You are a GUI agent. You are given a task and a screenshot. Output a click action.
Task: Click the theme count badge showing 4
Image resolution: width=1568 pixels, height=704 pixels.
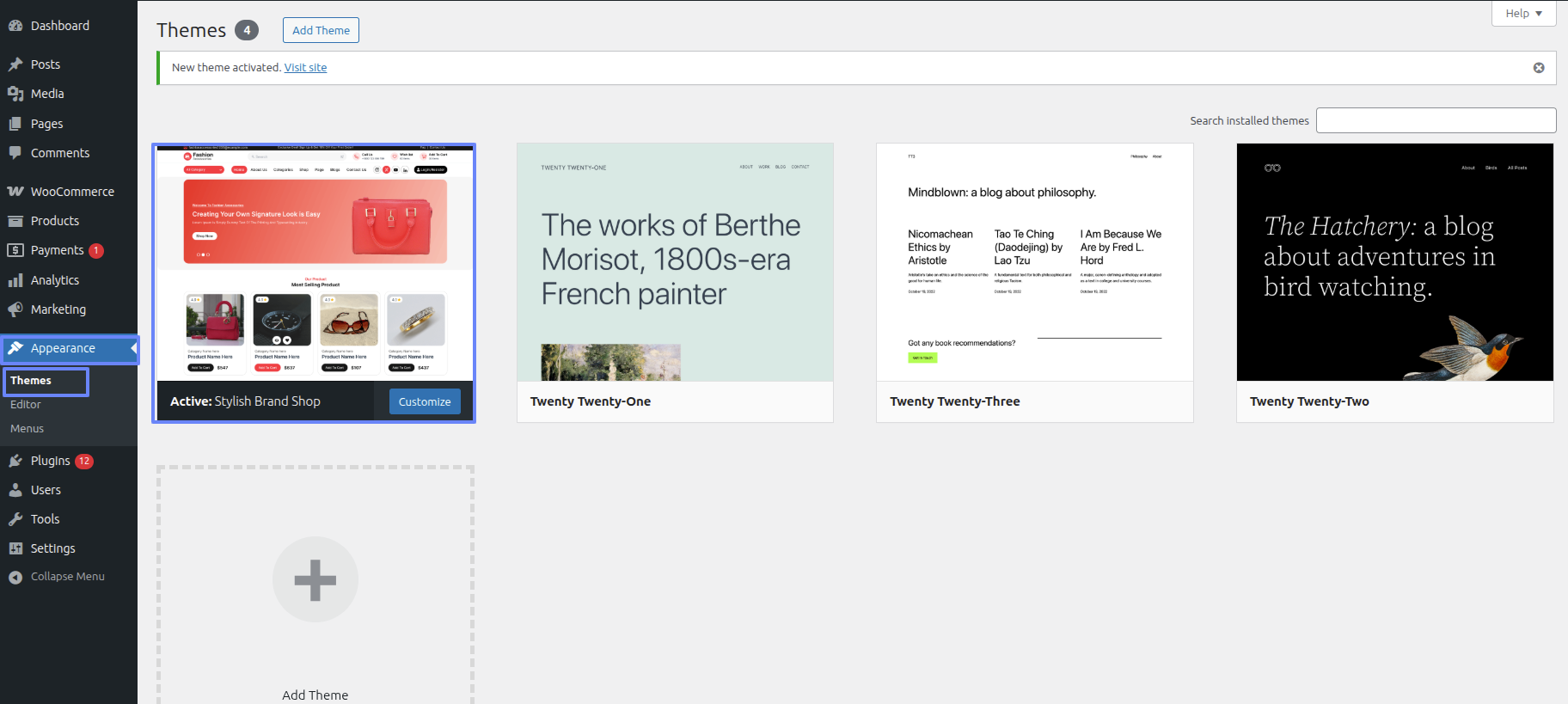tap(247, 30)
